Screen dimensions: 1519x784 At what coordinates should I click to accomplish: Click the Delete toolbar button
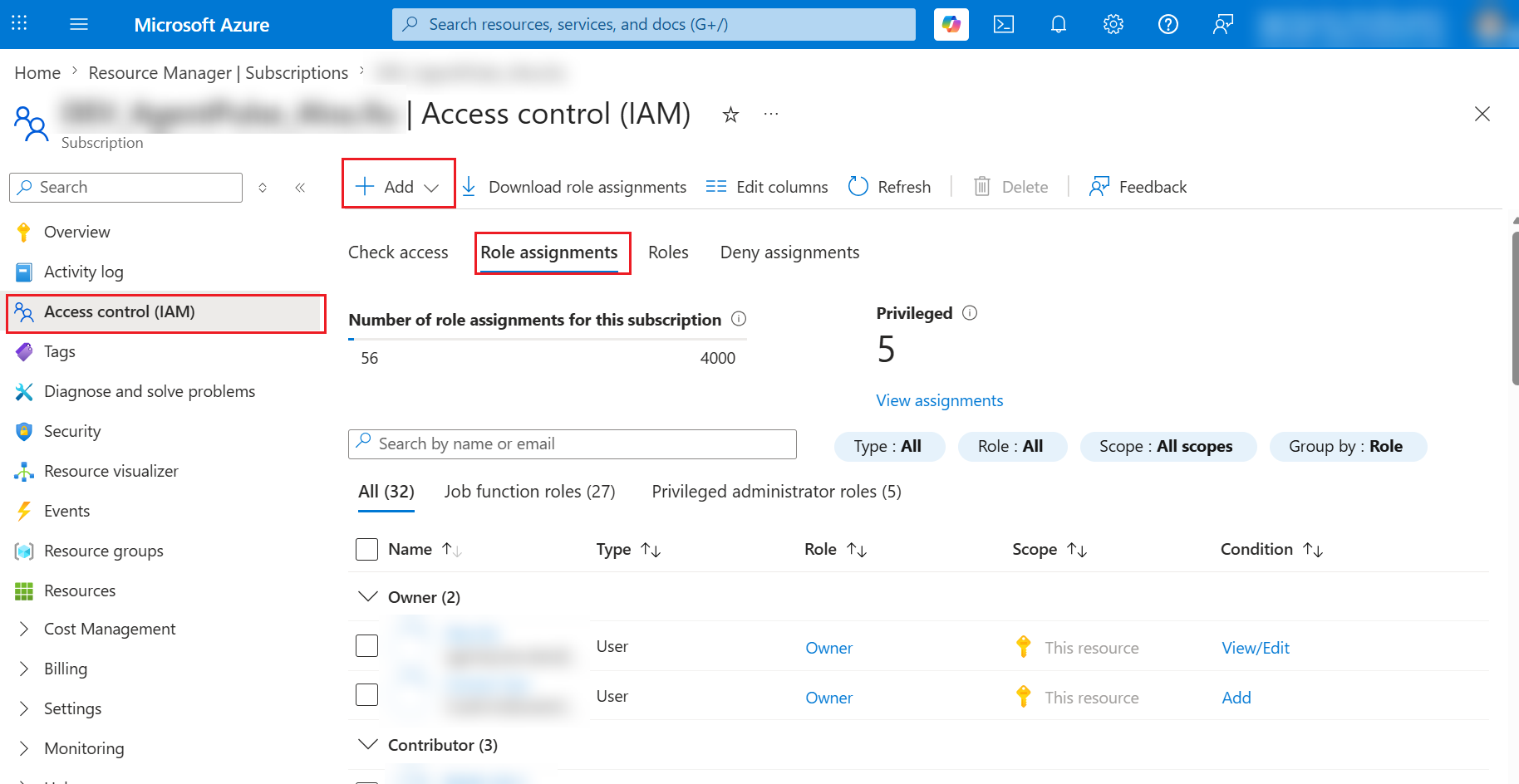[x=1010, y=187]
